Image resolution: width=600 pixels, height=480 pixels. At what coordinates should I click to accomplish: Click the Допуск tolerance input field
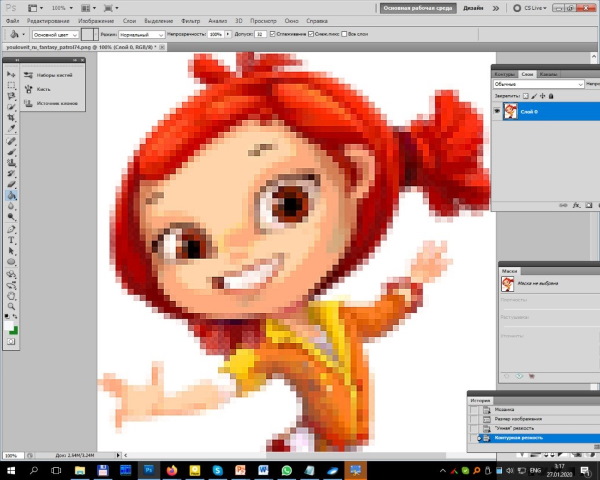(x=260, y=34)
